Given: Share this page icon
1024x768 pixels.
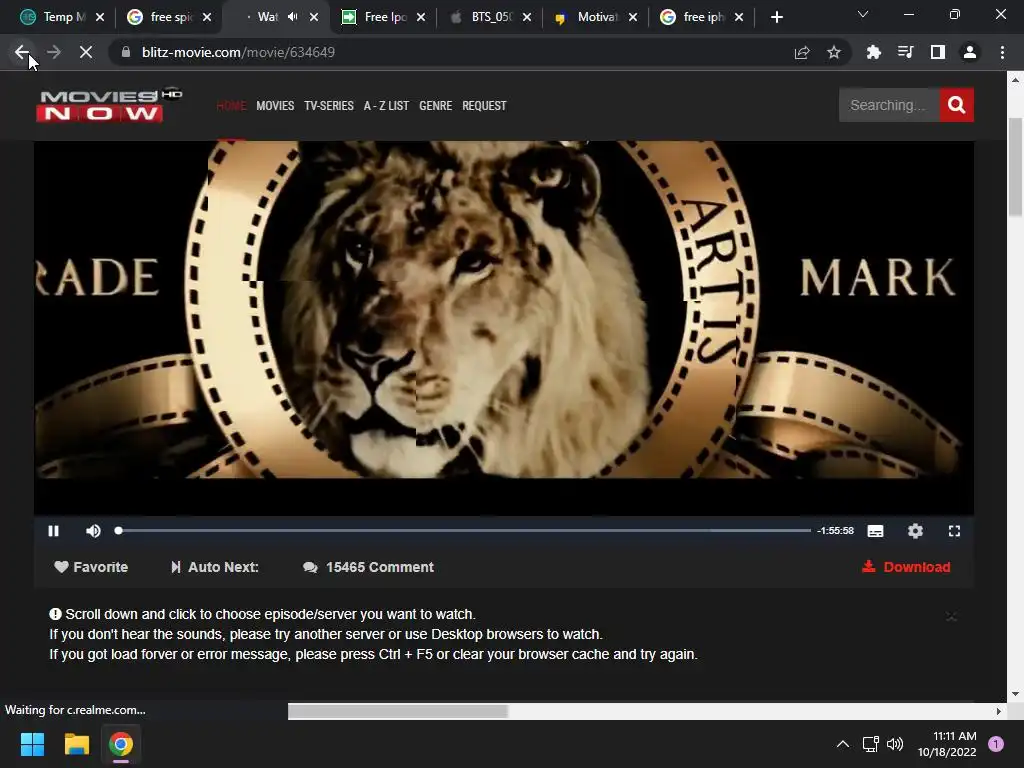Looking at the screenshot, I should 802,52.
